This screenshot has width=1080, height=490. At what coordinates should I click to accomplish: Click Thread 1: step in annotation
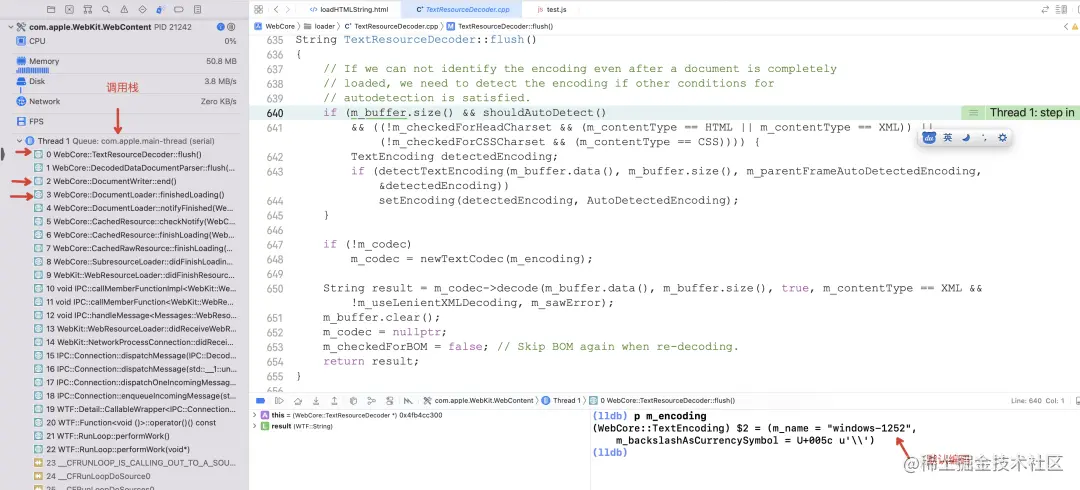coord(1032,113)
